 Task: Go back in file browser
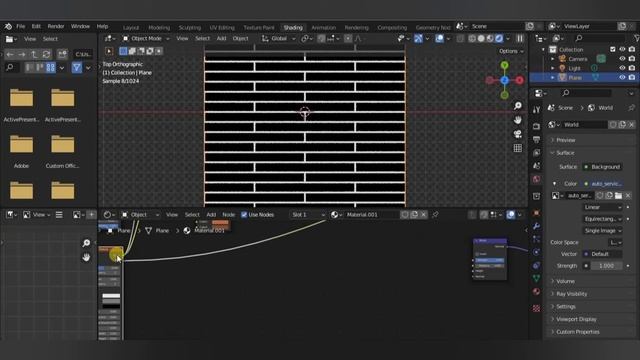pyautogui.click(x=10, y=54)
